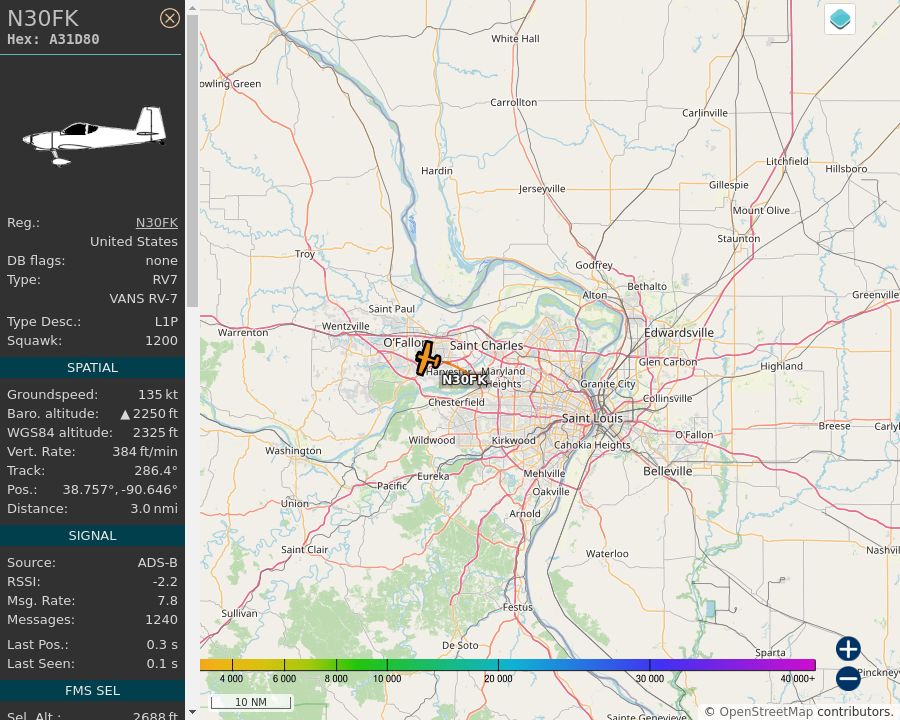Click the 30 000 mark on altitude color bar
The height and width of the screenshot is (720, 900).
[x=650, y=678]
